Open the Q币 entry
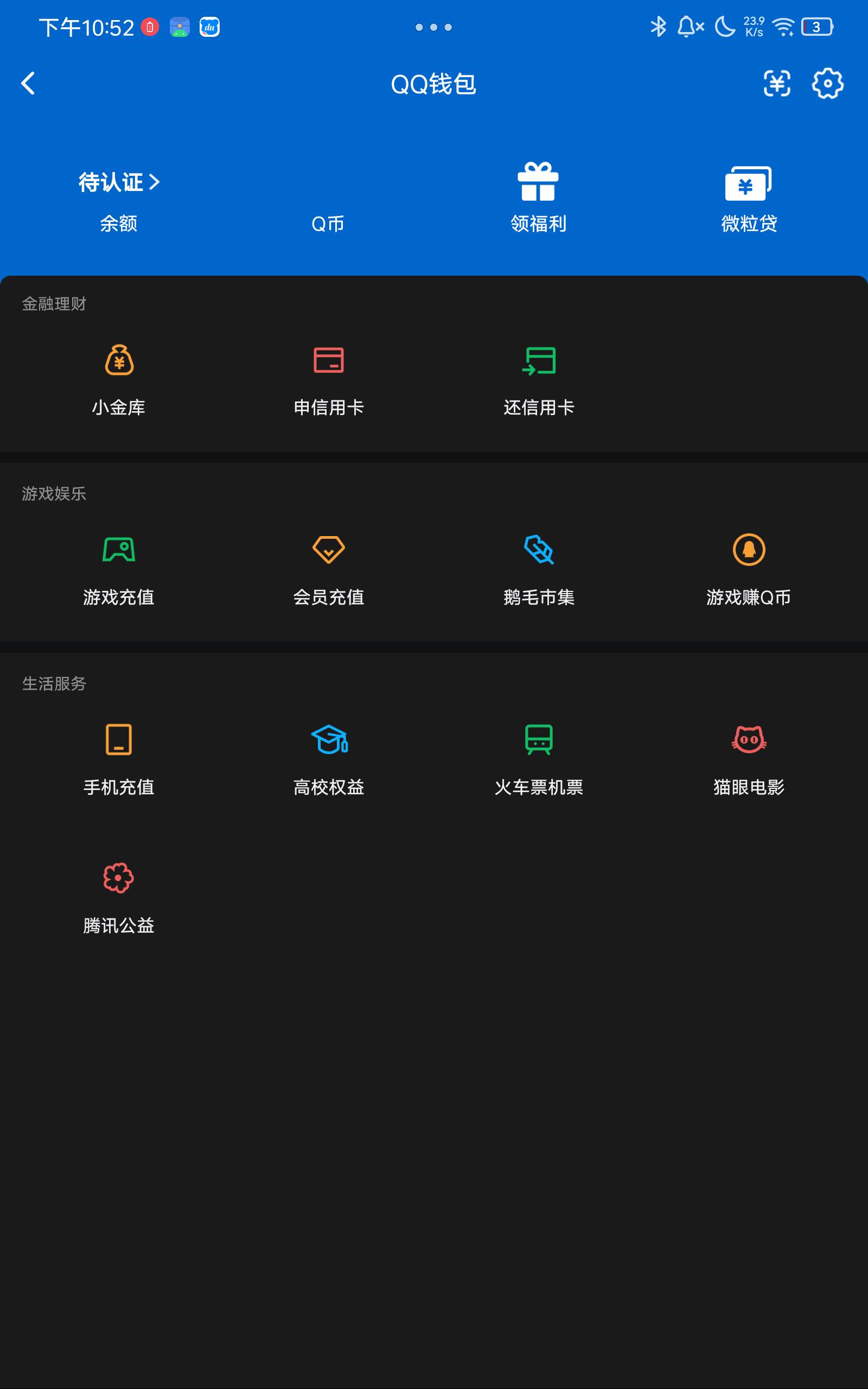The width and height of the screenshot is (868, 1389). pos(328,224)
